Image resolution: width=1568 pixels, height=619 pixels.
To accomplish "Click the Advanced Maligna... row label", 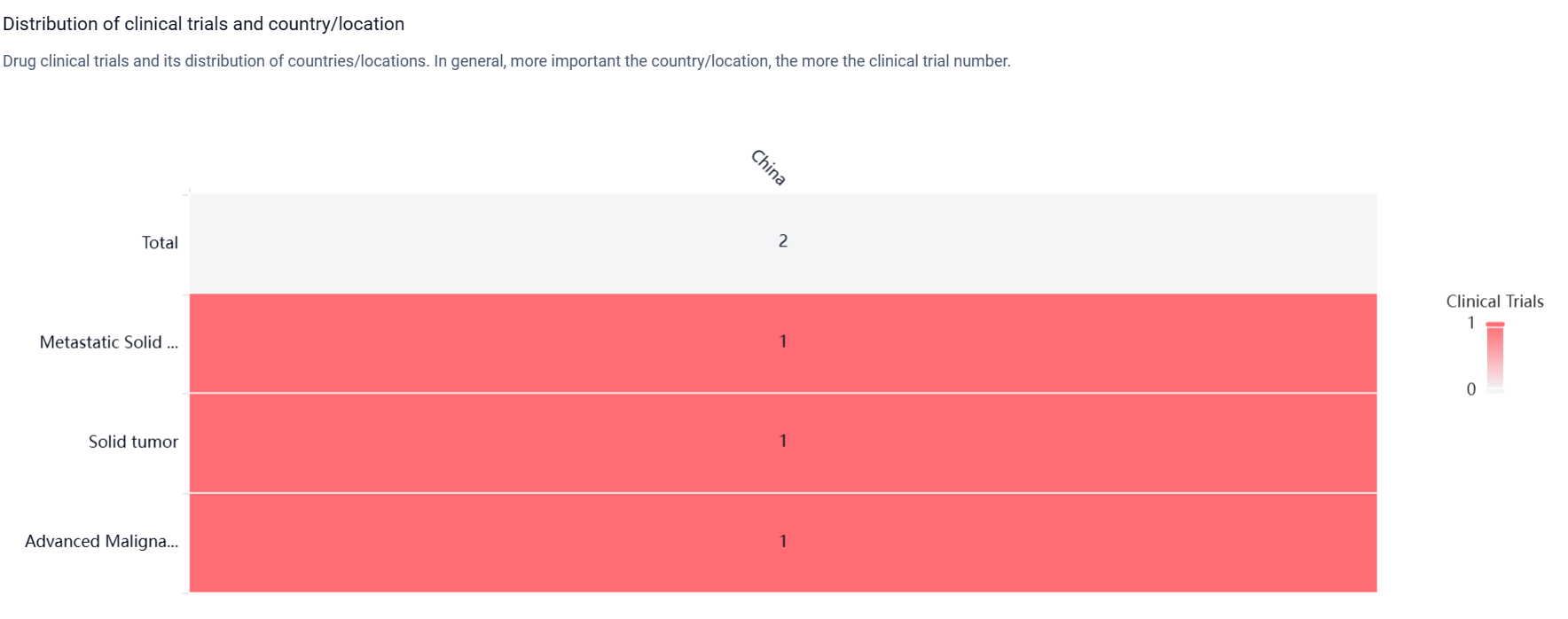I will pyautogui.click(x=101, y=541).
